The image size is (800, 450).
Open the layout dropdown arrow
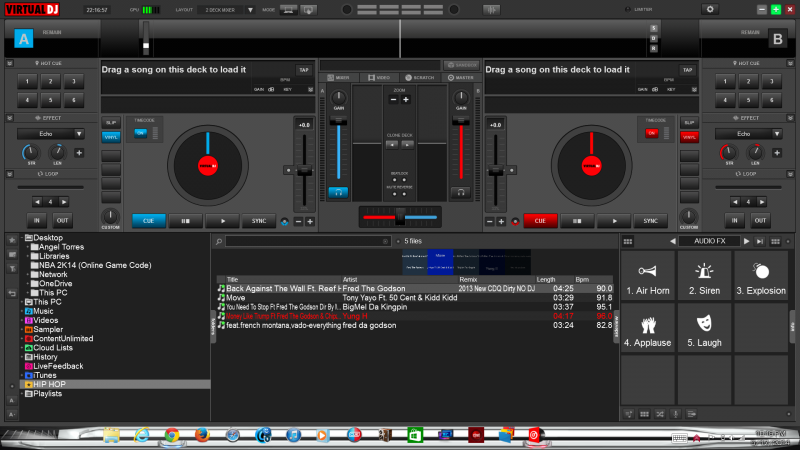[x=250, y=10]
